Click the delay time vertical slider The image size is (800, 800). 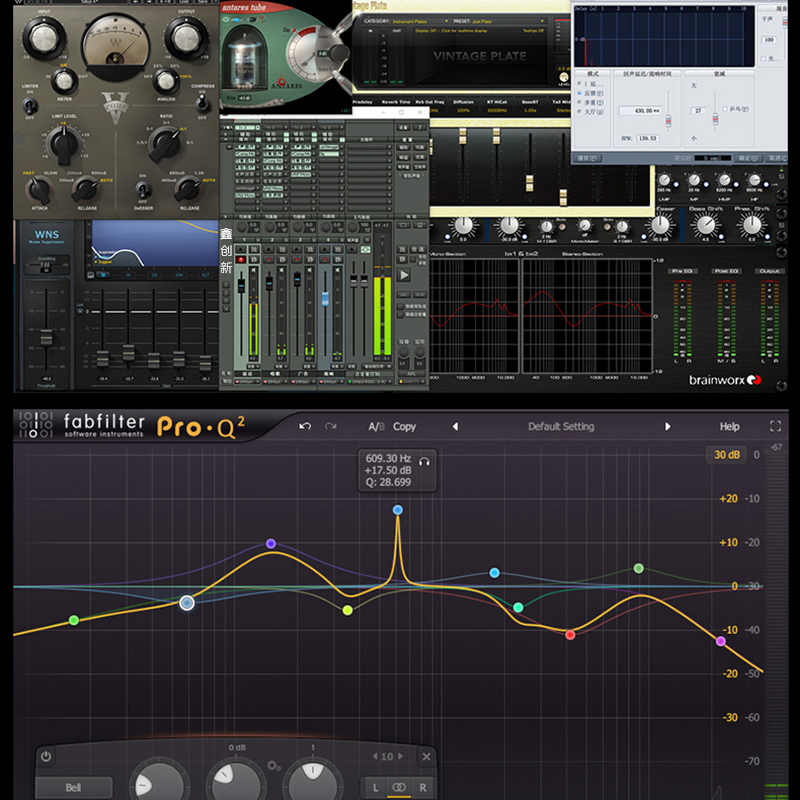click(x=668, y=121)
